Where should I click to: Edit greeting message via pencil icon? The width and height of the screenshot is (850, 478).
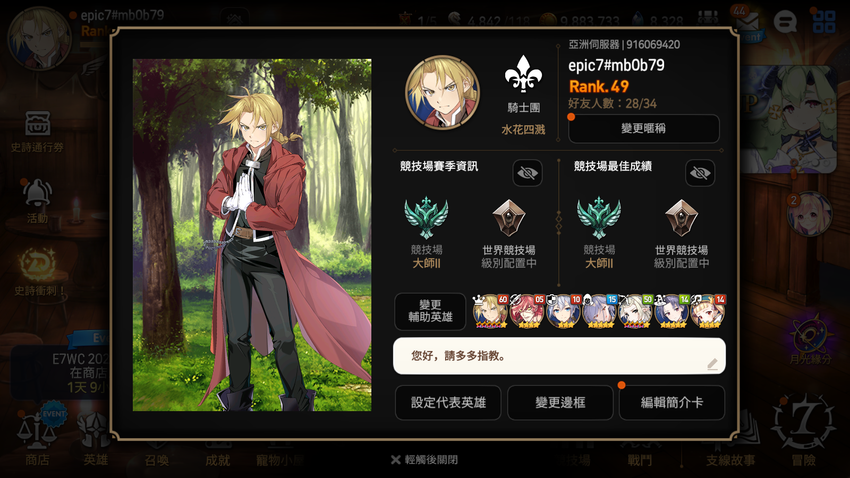click(712, 364)
